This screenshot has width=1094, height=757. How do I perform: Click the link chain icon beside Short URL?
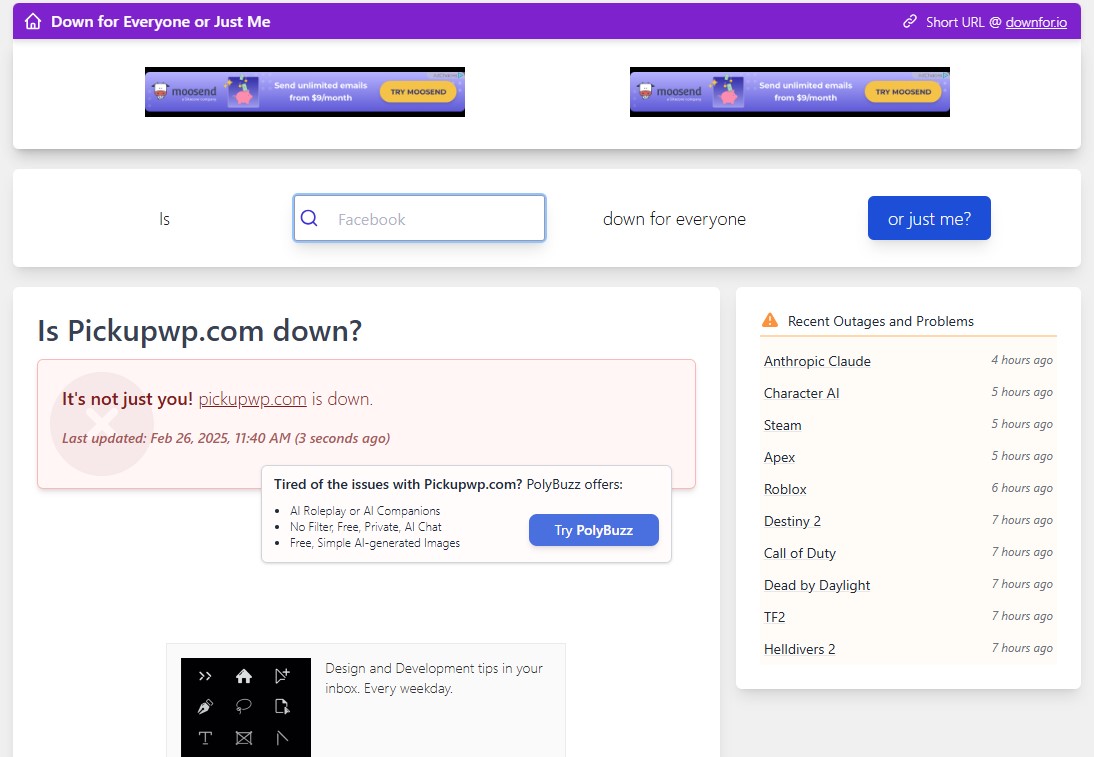pyautogui.click(x=910, y=22)
